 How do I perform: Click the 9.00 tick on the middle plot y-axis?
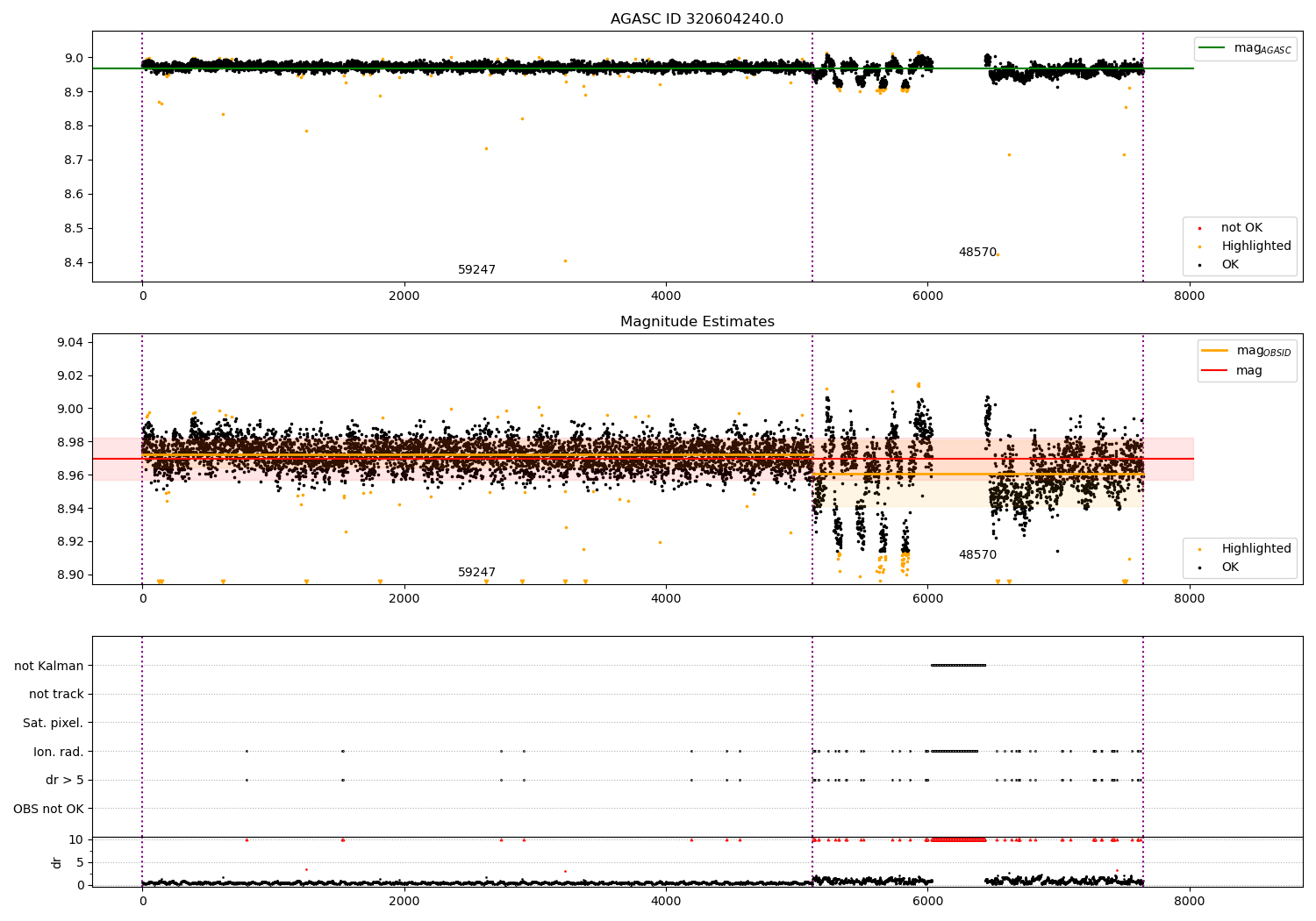tap(70, 409)
